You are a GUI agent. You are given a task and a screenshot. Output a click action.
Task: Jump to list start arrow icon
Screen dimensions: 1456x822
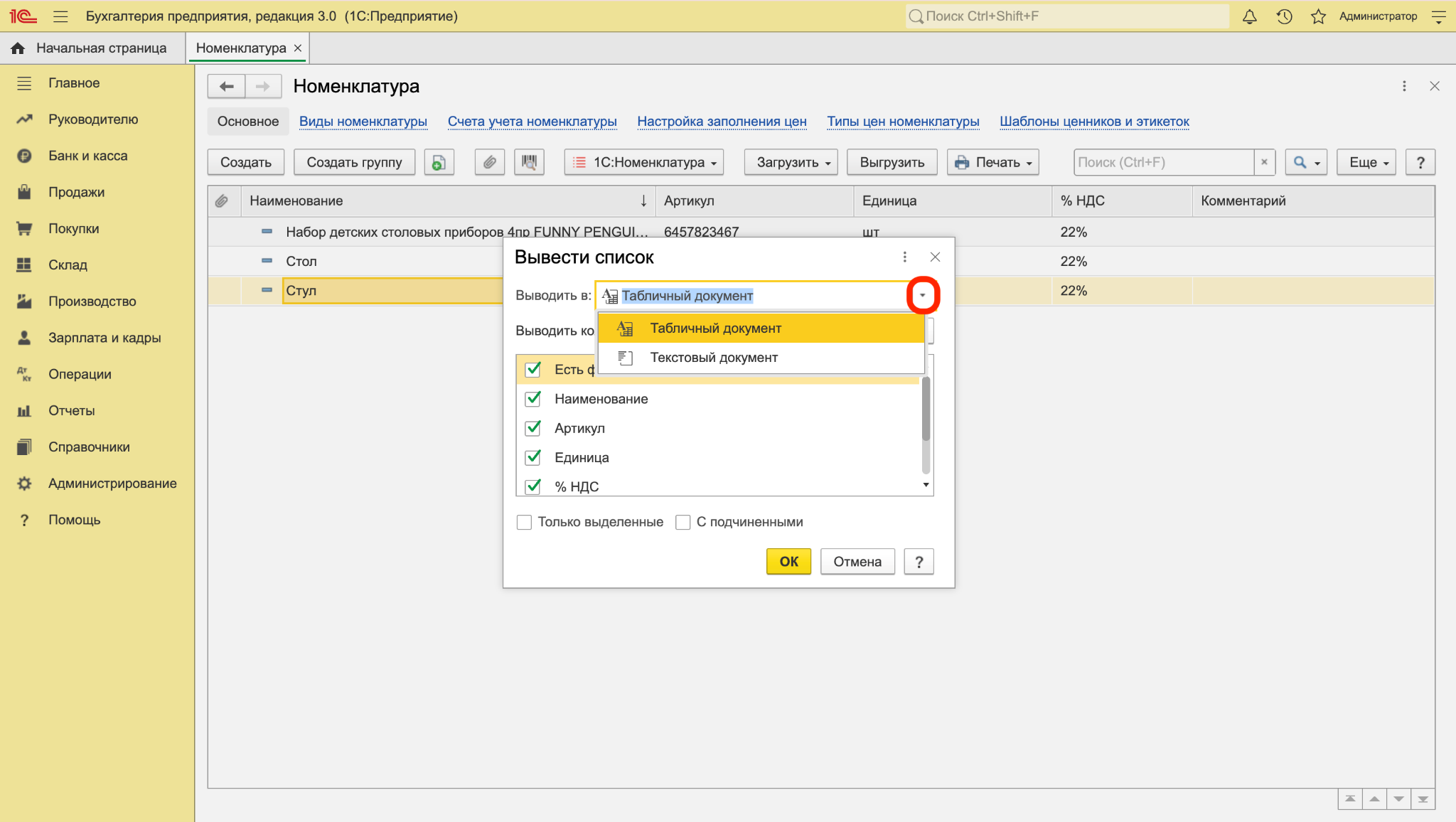(1349, 799)
